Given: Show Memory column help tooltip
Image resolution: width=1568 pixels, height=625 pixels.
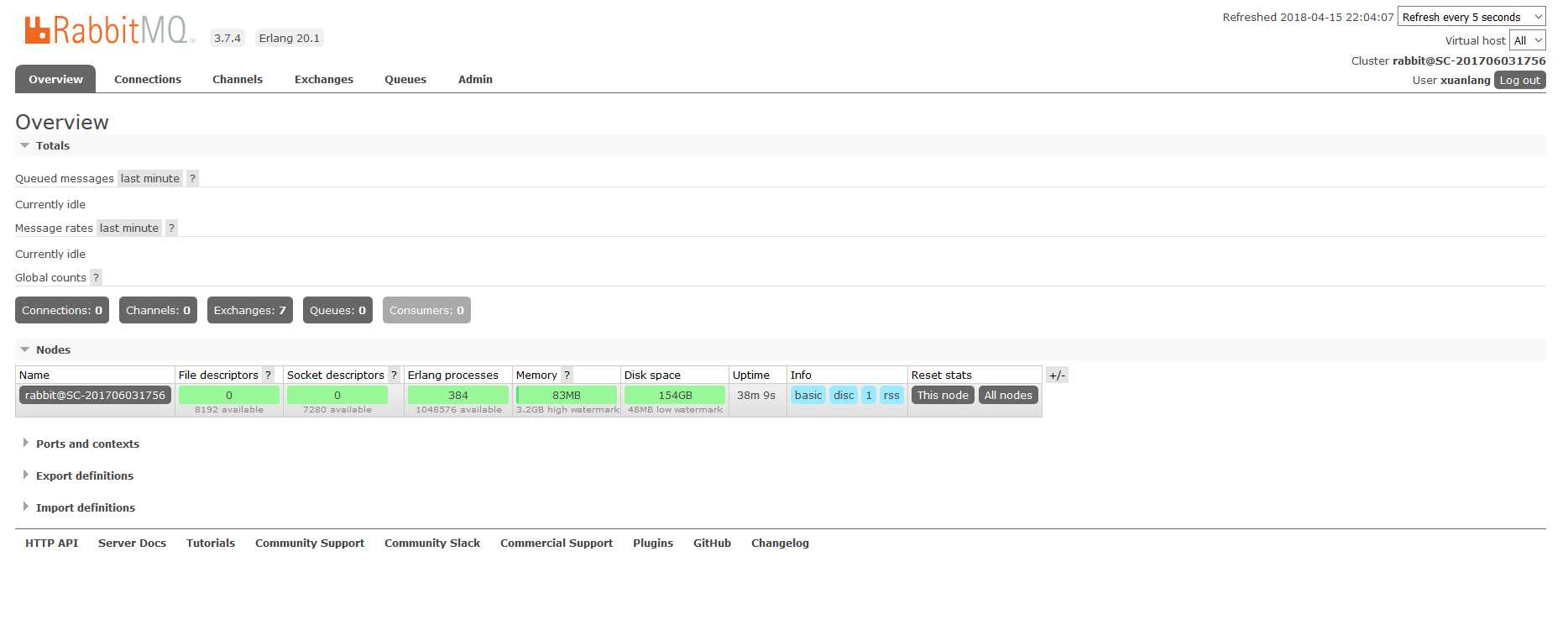Looking at the screenshot, I should 567,375.
